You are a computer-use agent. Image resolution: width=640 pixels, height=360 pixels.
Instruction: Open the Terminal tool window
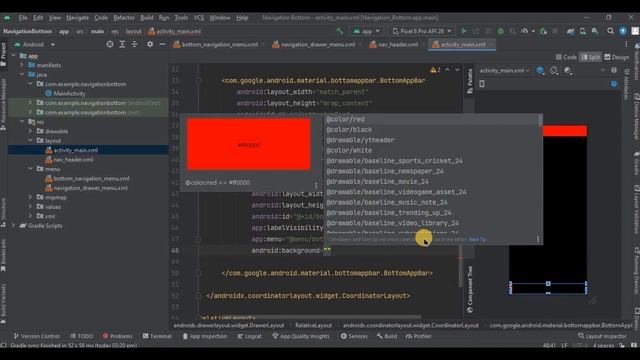point(157,336)
